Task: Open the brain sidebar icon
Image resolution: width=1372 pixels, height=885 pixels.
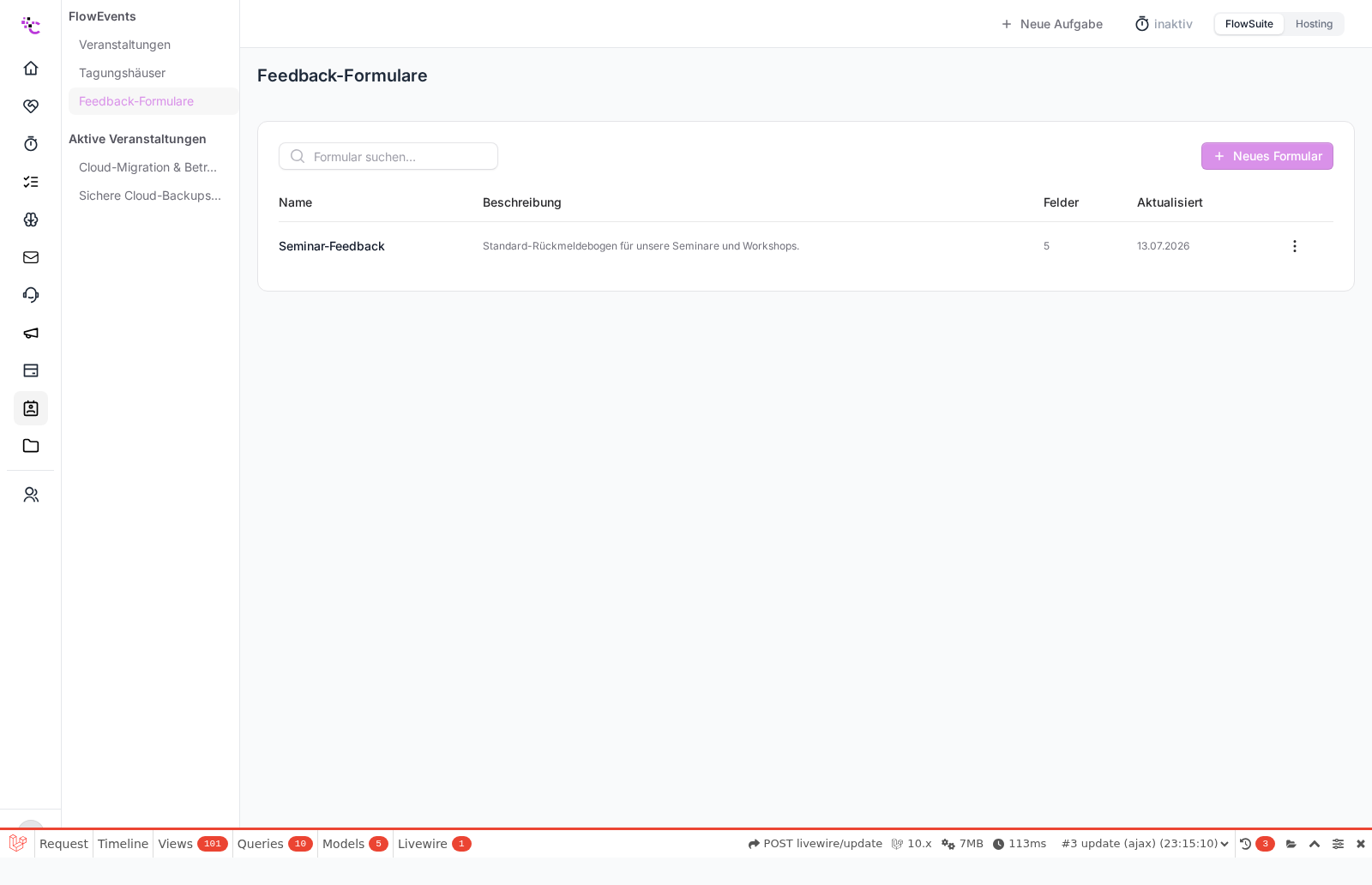Action: [31, 219]
